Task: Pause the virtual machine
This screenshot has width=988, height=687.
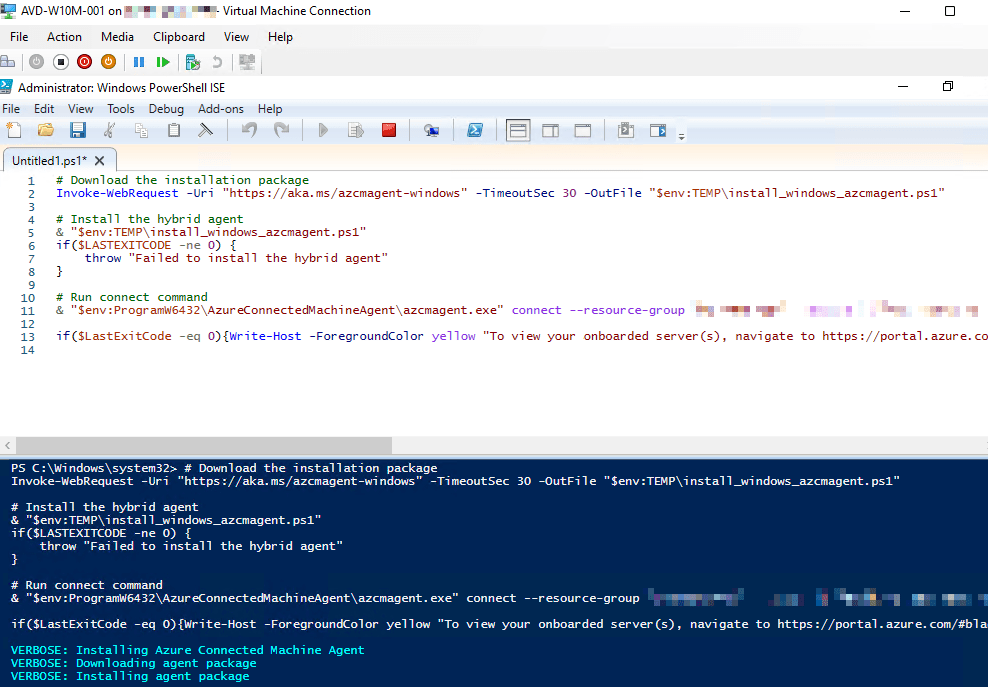Action: click(x=139, y=62)
